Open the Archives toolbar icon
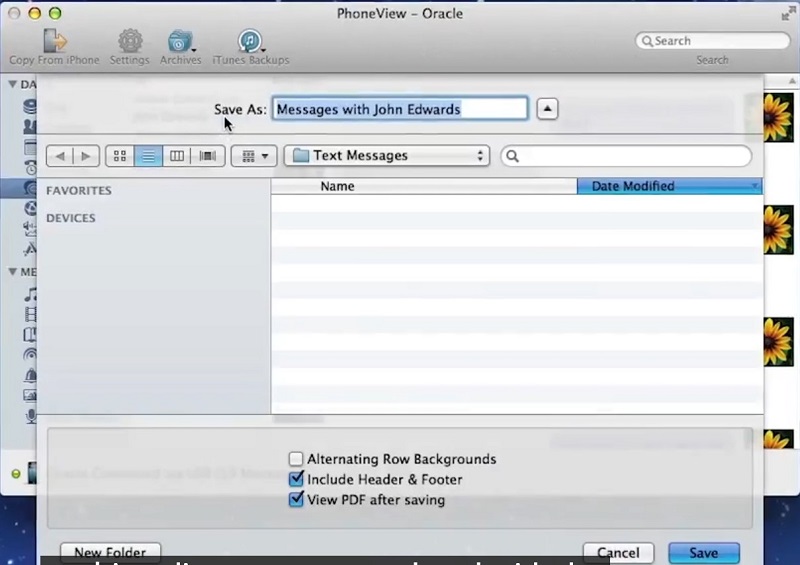The width and height of the screenshot is (800, 565). (181, 42)
